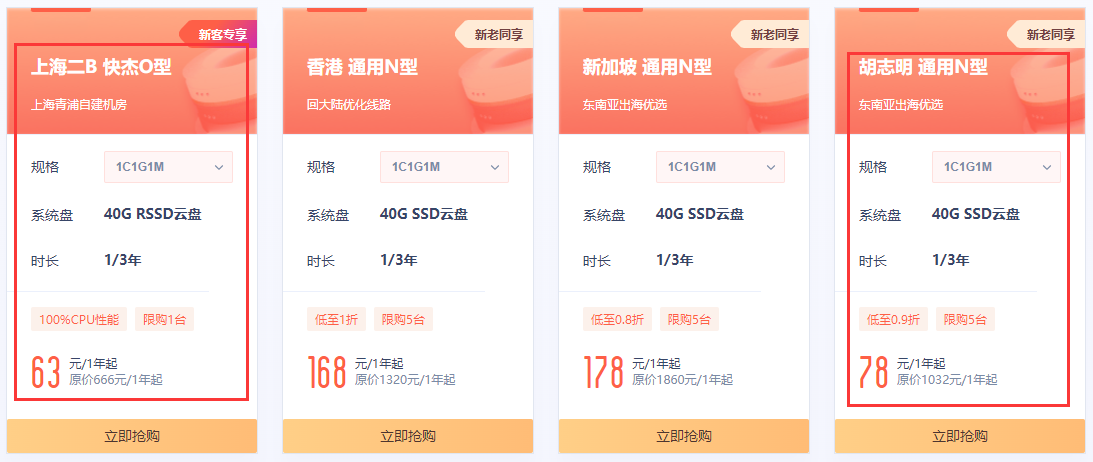Viewport: 1093px width, 462px height.
Task: Open 1C1G1M dropdown on 新加坡 card
Action: click(720, 167)
